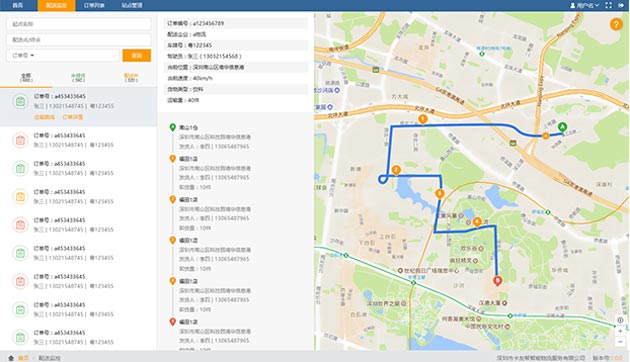Toggle fullscreen with the expand icon
The width and height of the screenshot is (630, 362).
click(x=608, y=5)
